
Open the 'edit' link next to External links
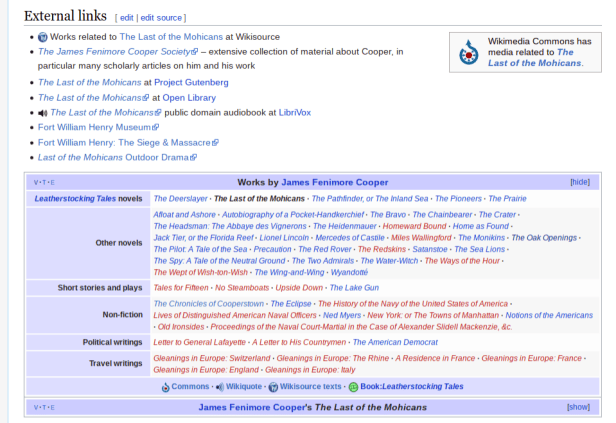[x=126, y=17]
